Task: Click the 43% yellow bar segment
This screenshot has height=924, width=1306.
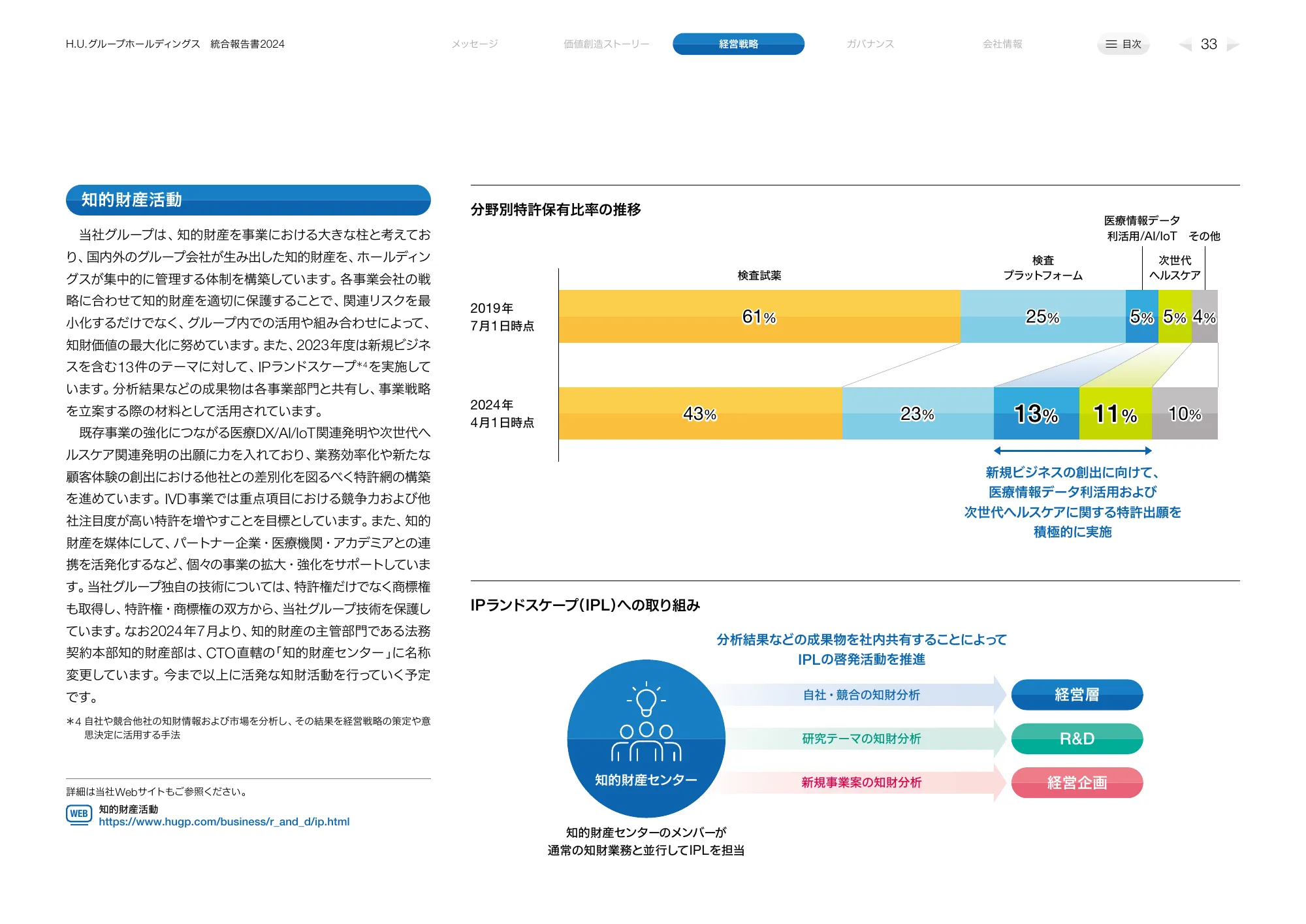Action: pos(700,413)
